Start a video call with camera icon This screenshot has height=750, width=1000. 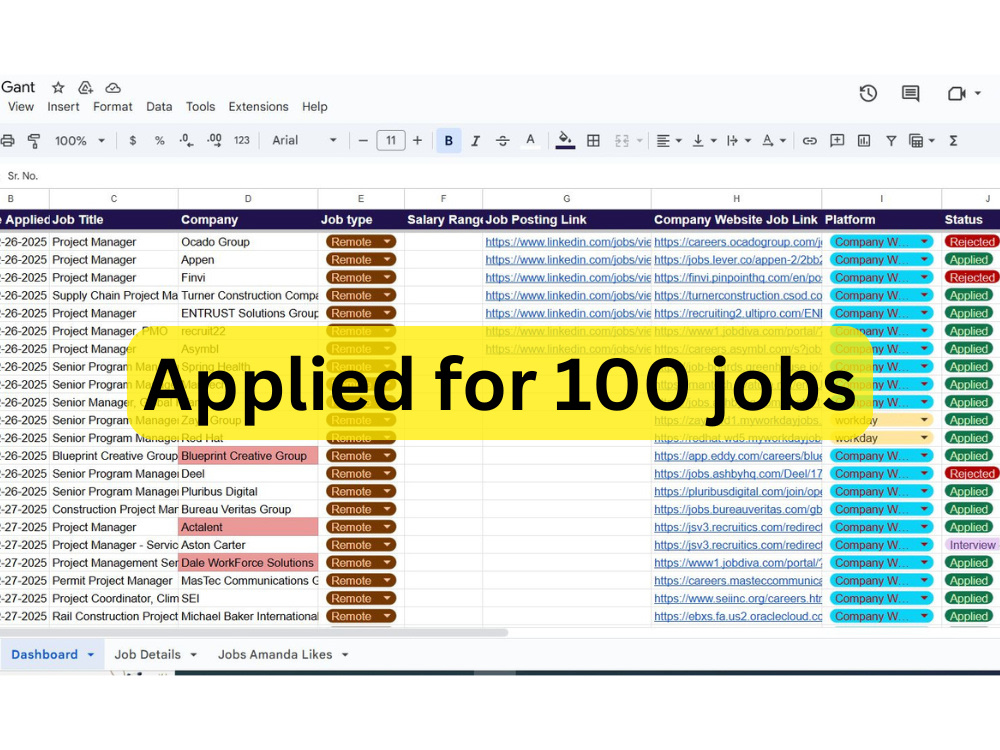pyautogui.click(x=956, y=94)
